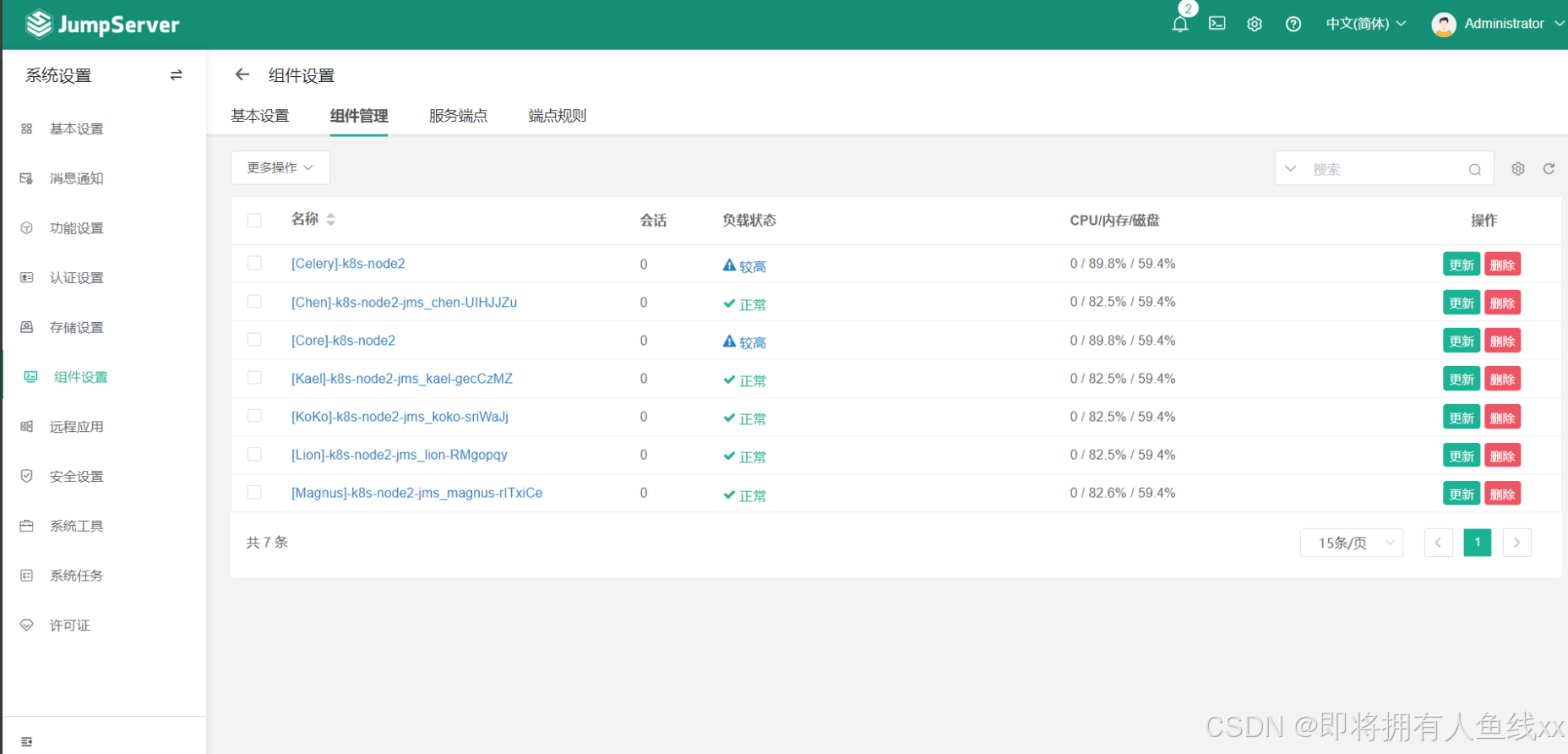Switch to the 组件管理 tab
The image size is (1568, 754).
(x=359, y=116)
